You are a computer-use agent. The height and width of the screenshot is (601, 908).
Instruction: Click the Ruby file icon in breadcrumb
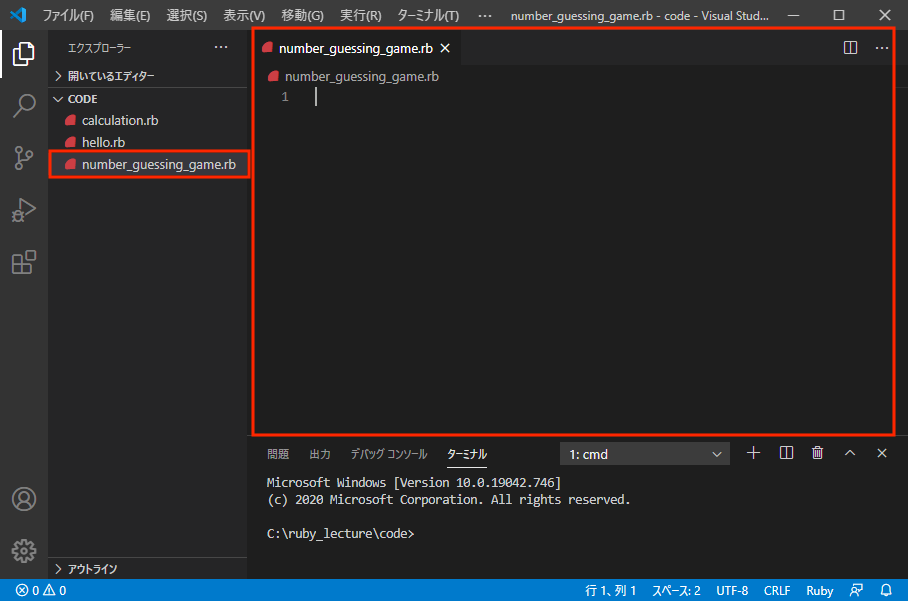coord(273,76)
